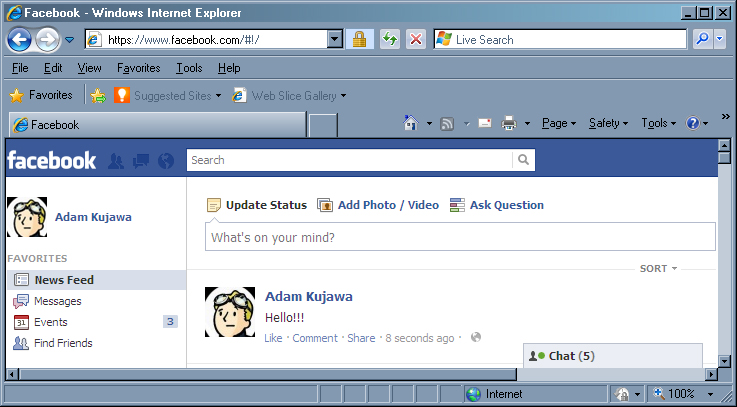Click the green Refresh arrows icon
The height and width of the screenshot is (407, 737).
pos(390,39)
